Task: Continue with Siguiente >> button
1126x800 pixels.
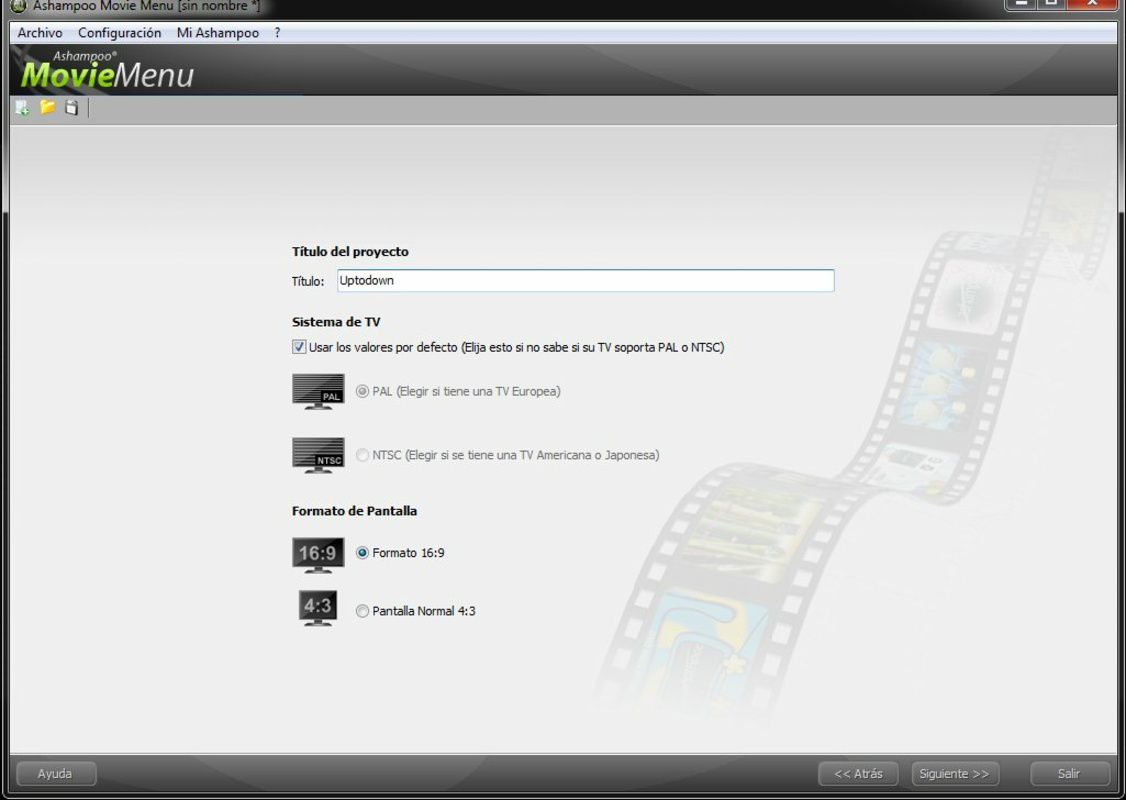Action: pos(954,773)
